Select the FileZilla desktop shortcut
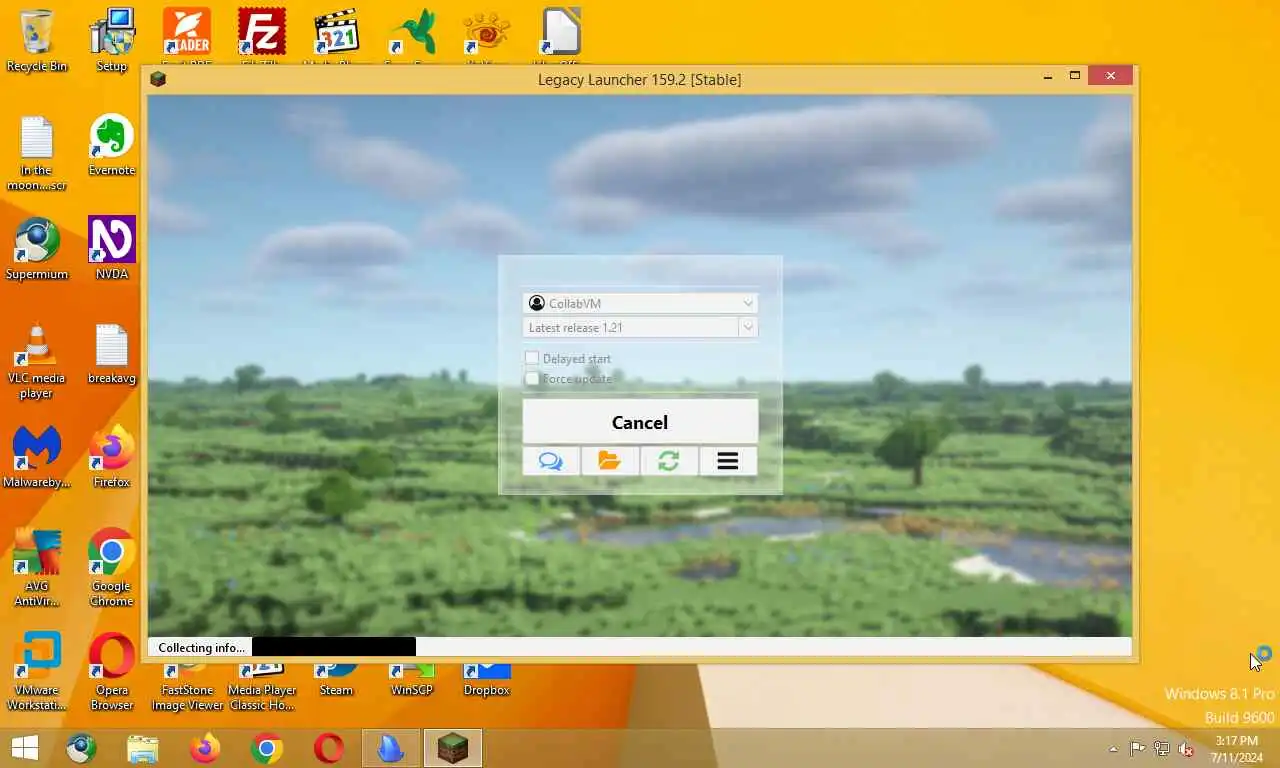The width and height of the screenshot is (1280, 768). point(261,36)
